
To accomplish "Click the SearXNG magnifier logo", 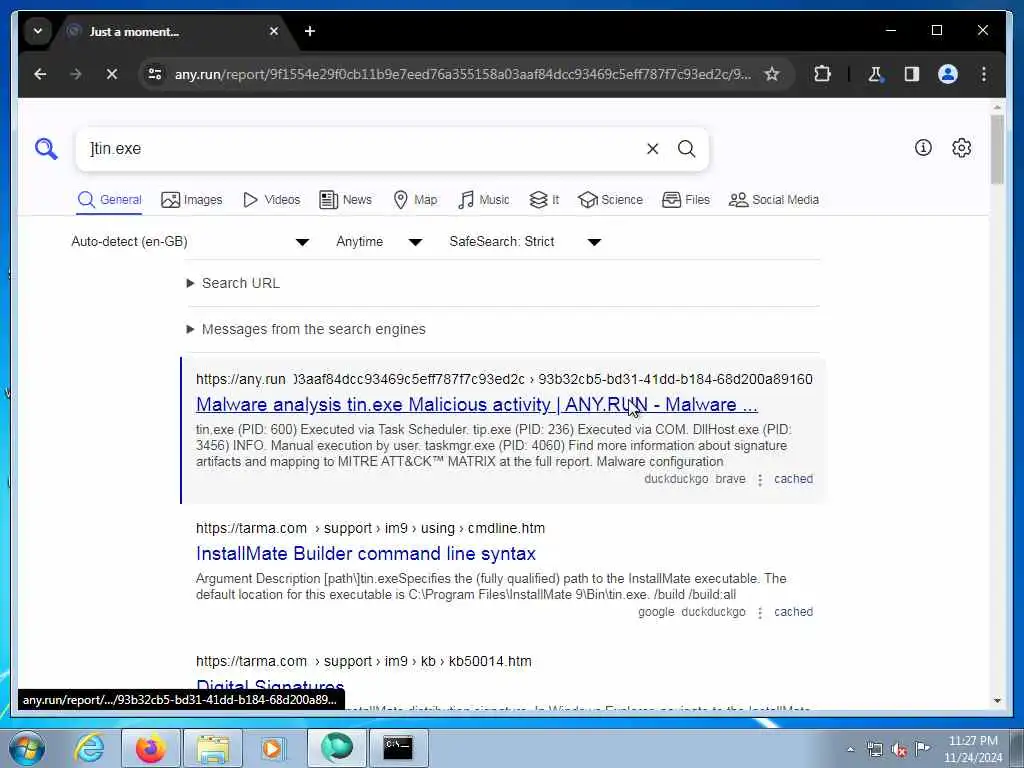I will 46,149.
